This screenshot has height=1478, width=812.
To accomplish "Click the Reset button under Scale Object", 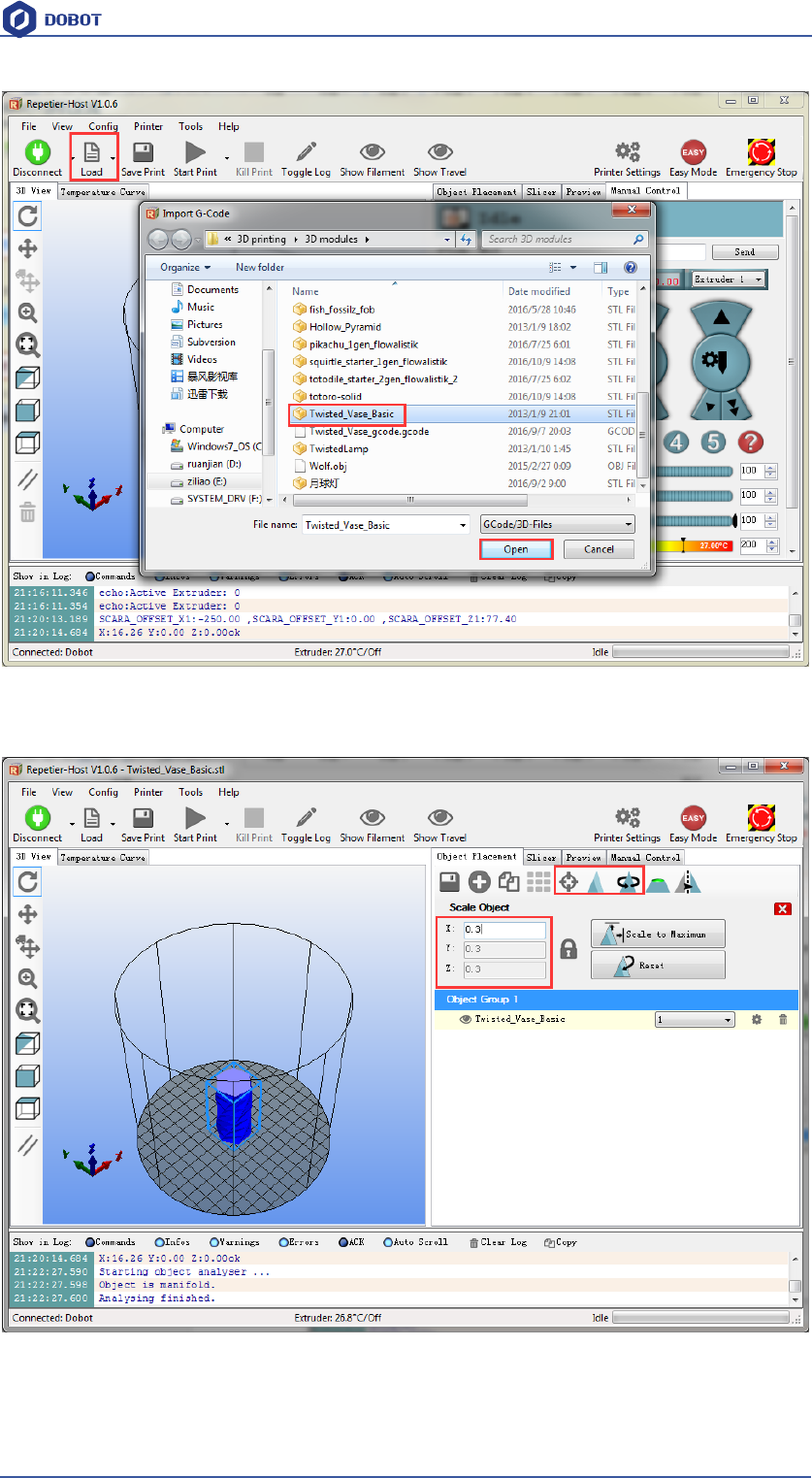I will click(658, 966).
